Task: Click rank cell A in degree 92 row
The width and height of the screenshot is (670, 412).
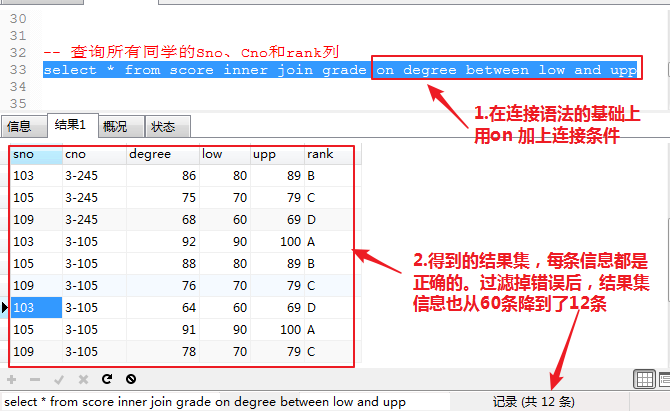Action: 329,242
